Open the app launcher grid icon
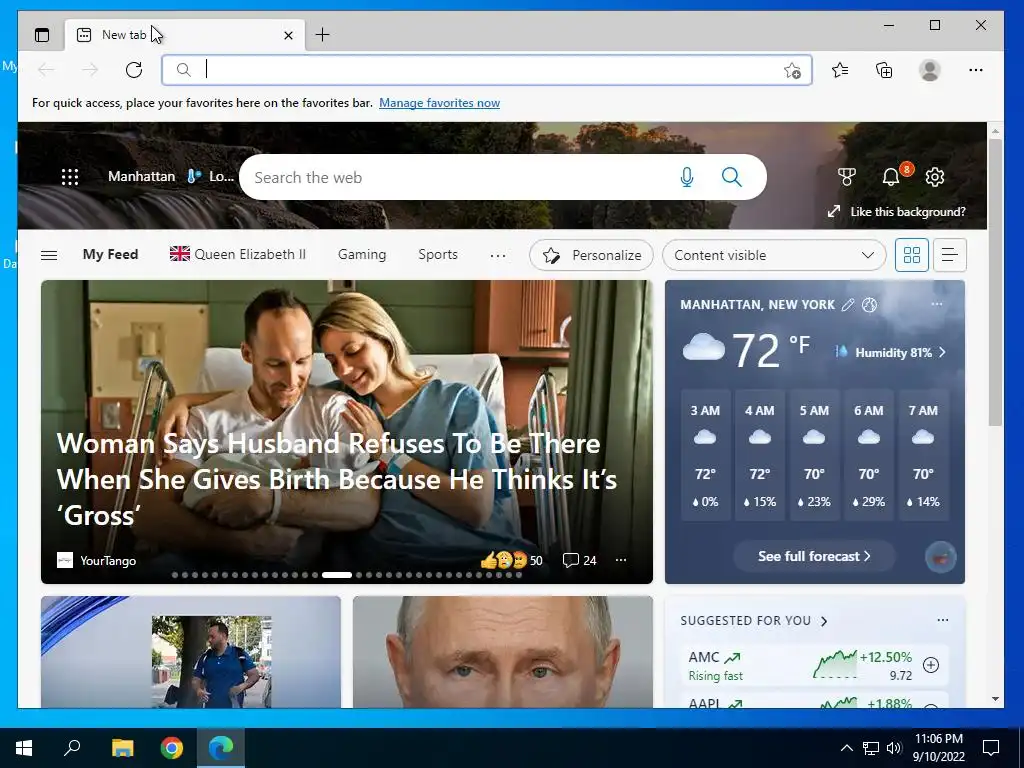This screenshot has height=768, width=1024. 70,177
